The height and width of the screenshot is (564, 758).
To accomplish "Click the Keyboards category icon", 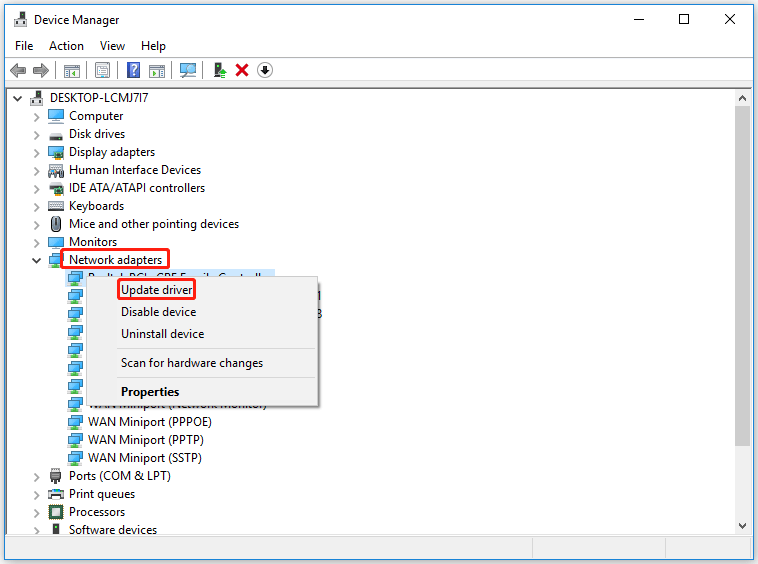I will click(x=56, y=206).
